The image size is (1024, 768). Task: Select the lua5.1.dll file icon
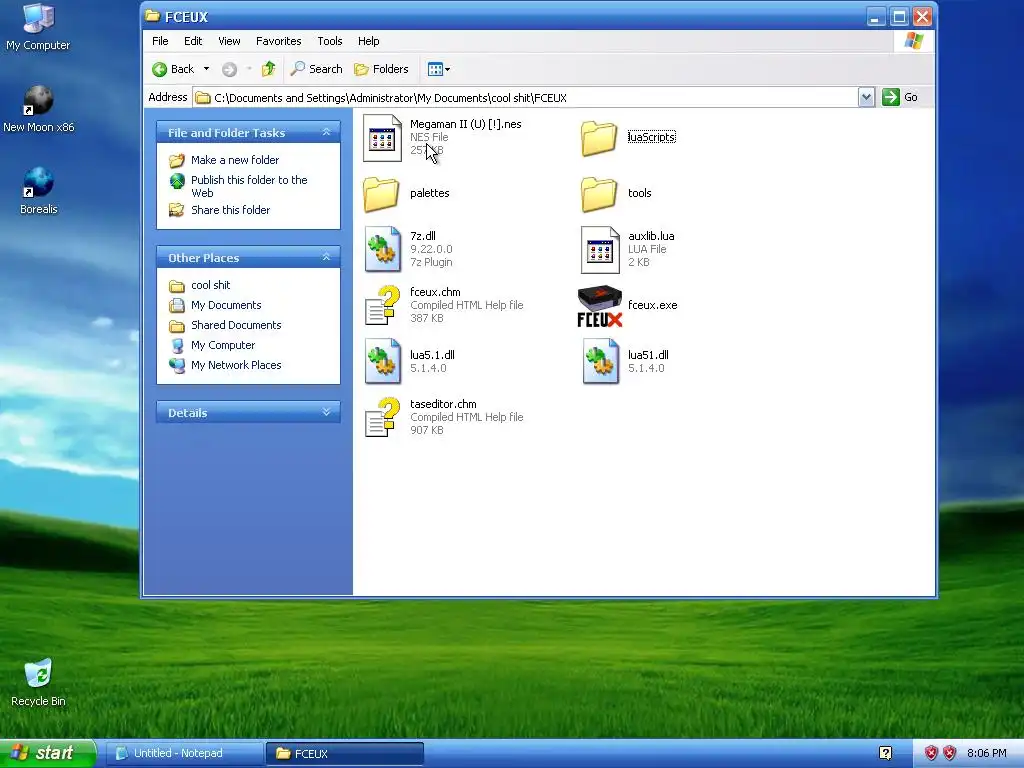tap(383, 361)
